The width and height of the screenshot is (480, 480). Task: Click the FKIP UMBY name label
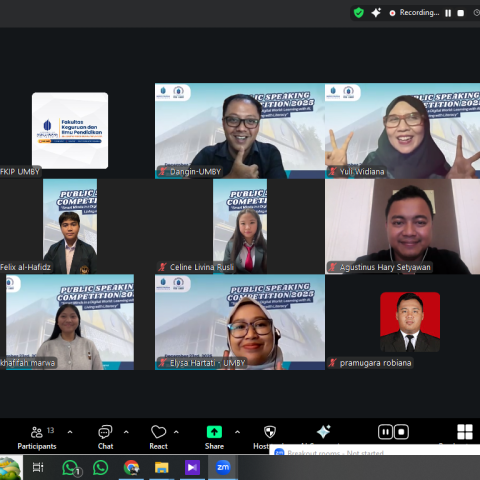[20, 172]
